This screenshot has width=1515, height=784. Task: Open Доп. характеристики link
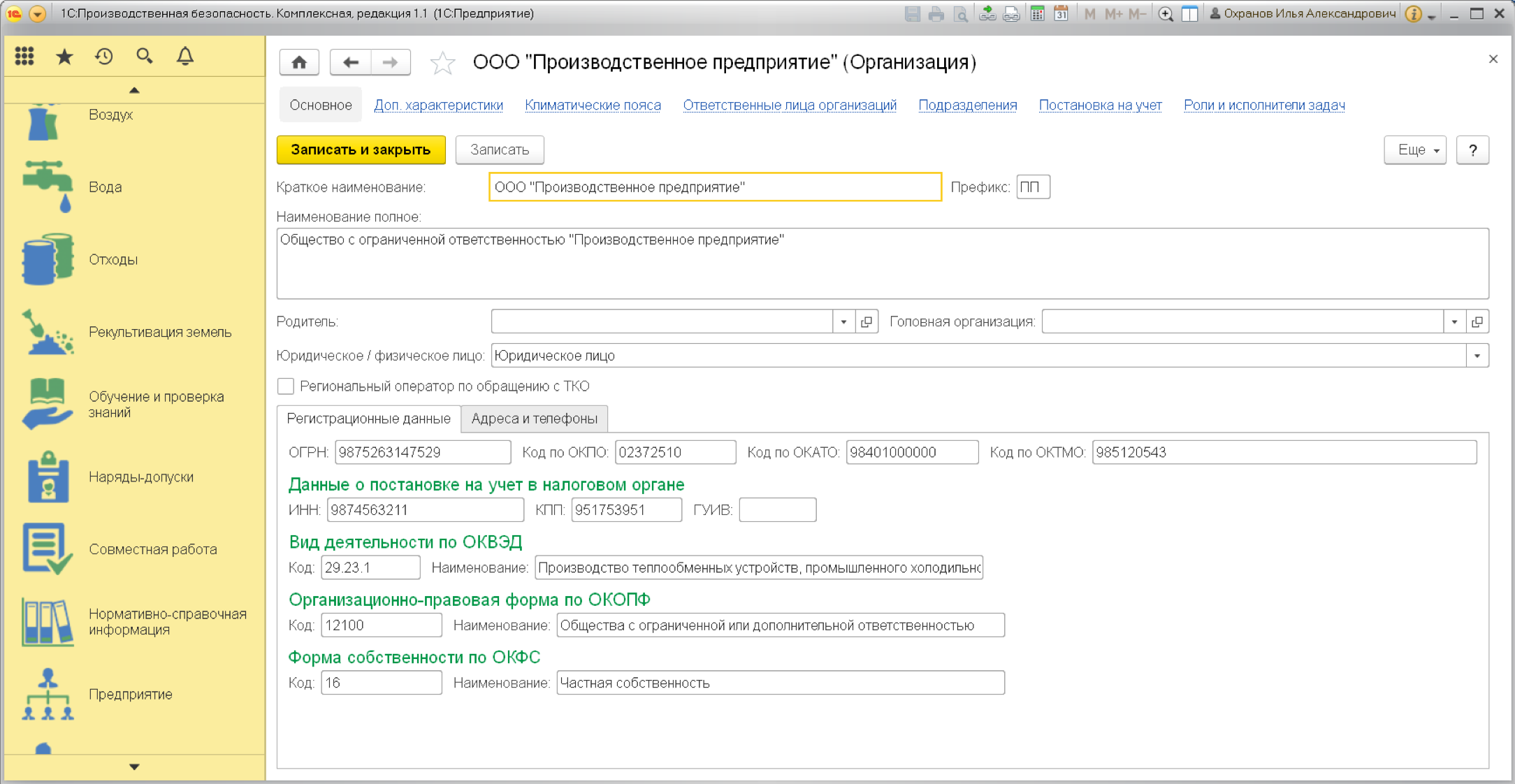[x=438, y=105]
